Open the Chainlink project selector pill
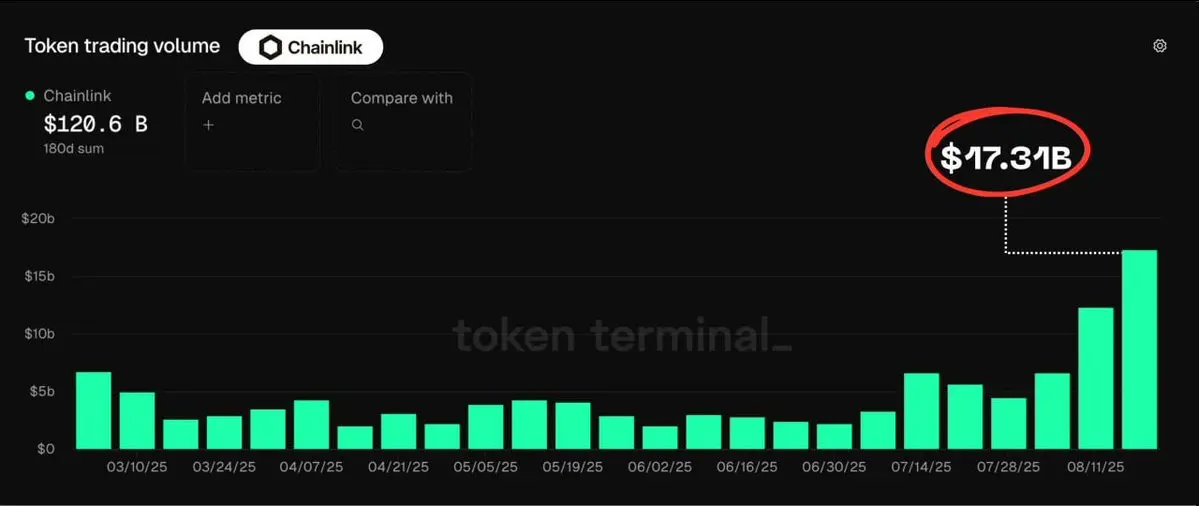This screenshot has height=506, width=1199. coord(310,47)
